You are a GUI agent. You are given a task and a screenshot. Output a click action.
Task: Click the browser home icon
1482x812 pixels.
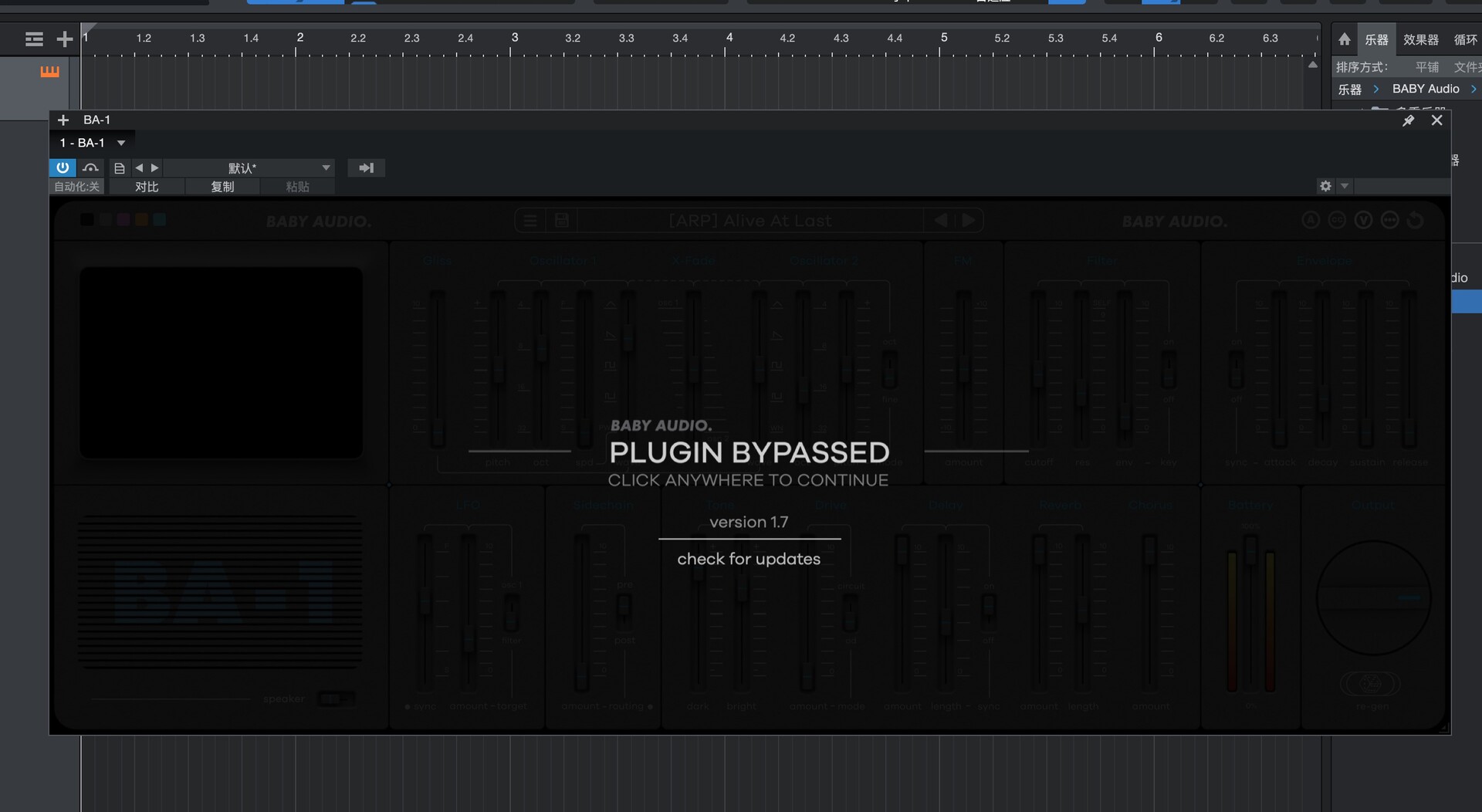[1344, 39]
